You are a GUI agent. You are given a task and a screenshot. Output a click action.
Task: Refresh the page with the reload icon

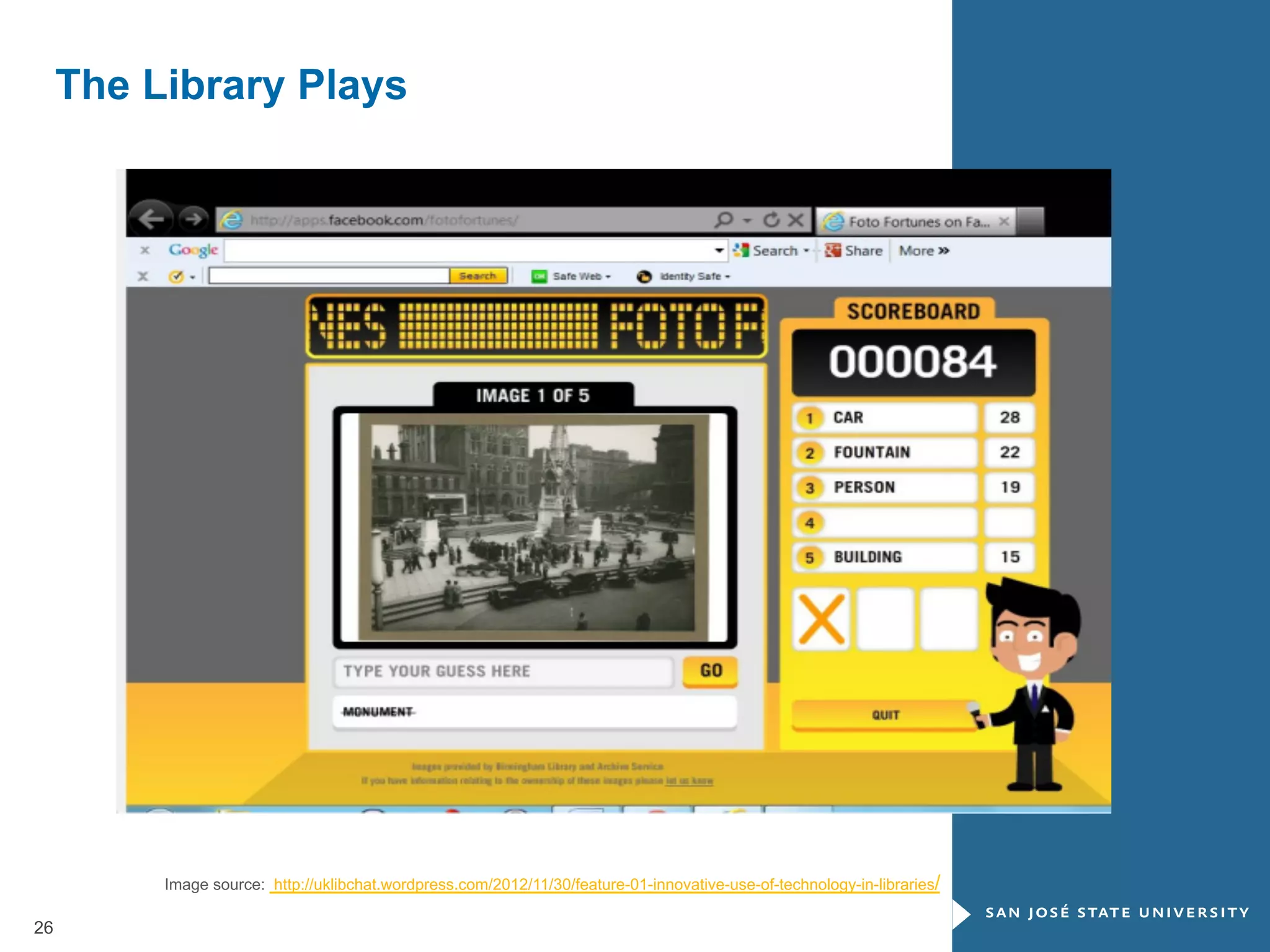point(771,219)
